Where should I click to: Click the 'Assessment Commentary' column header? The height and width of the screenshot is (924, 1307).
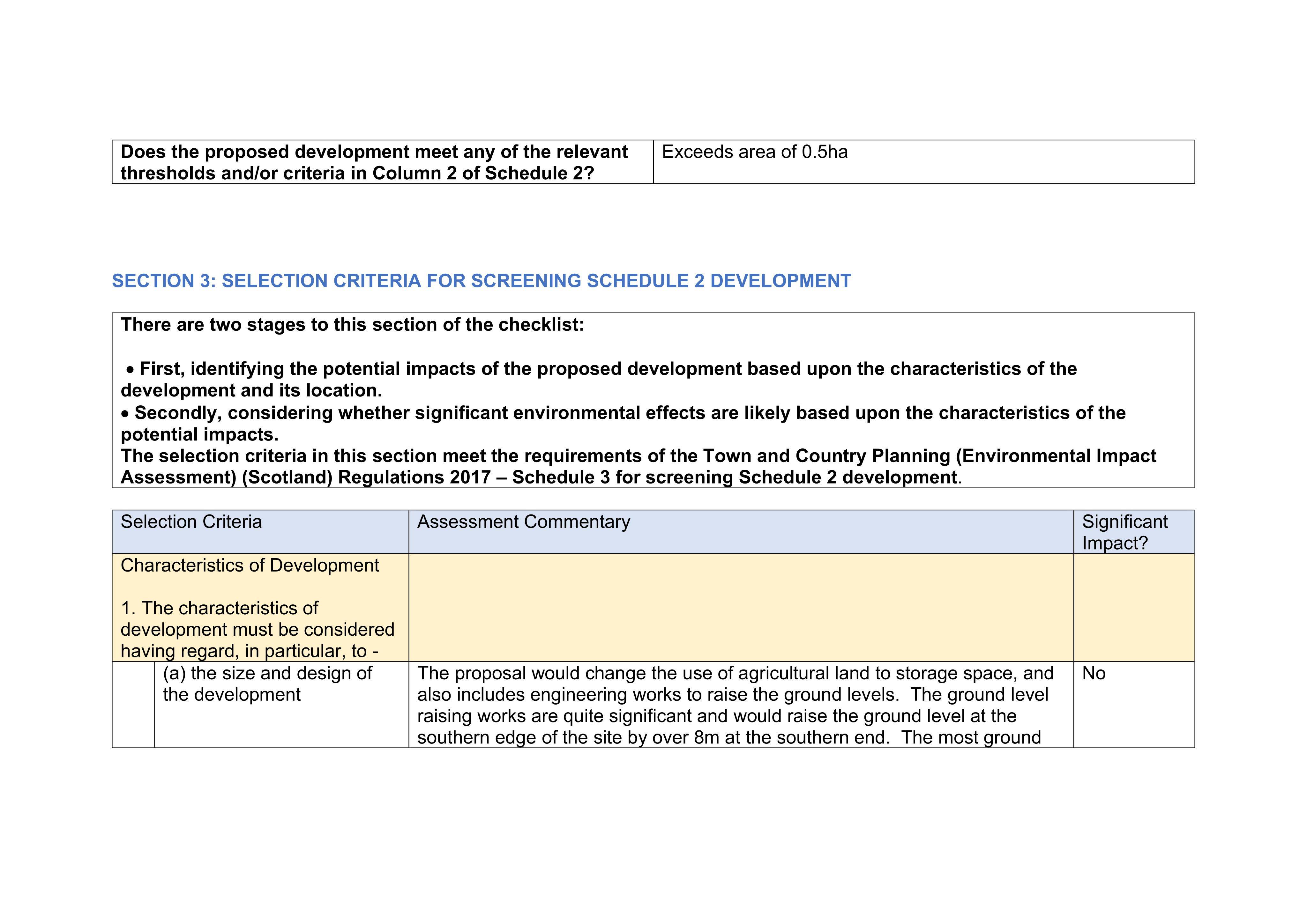tap(741, 532)
